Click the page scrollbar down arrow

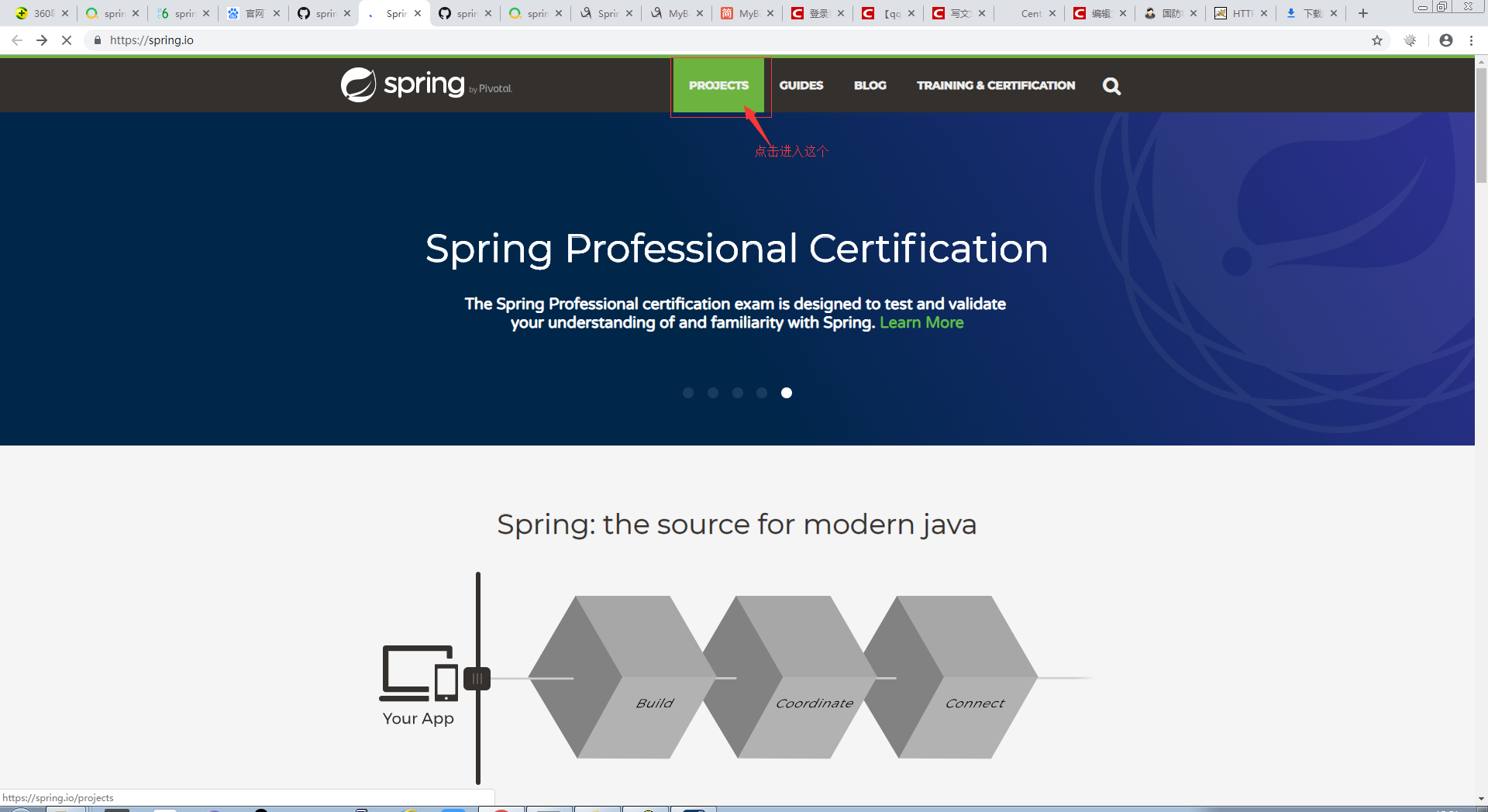[x=1481, y=798]
